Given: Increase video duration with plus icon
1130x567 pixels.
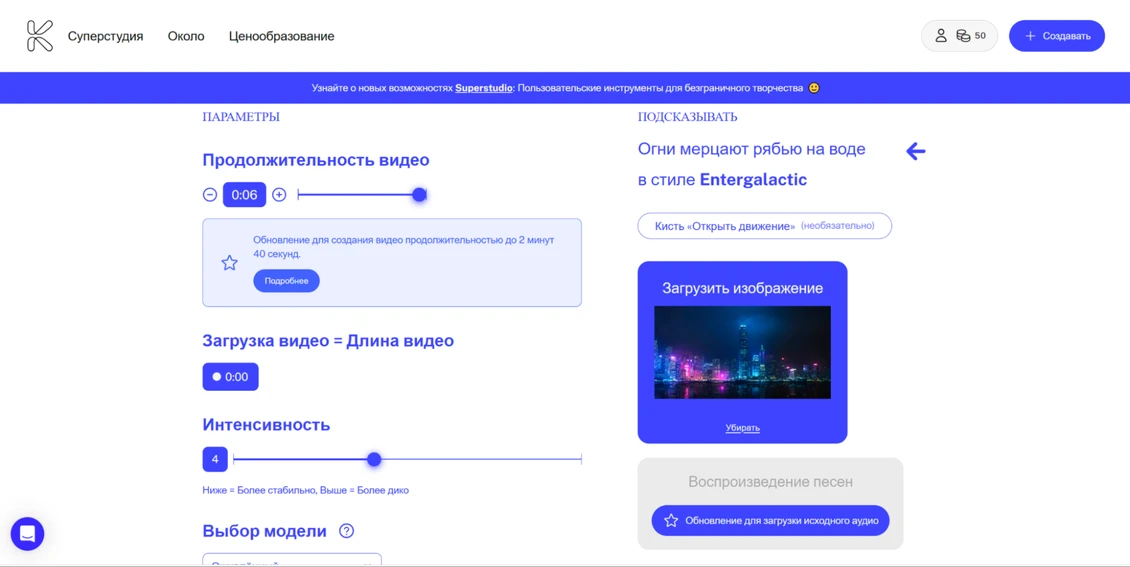Looking at the screenshot, I should coord(280,195).
